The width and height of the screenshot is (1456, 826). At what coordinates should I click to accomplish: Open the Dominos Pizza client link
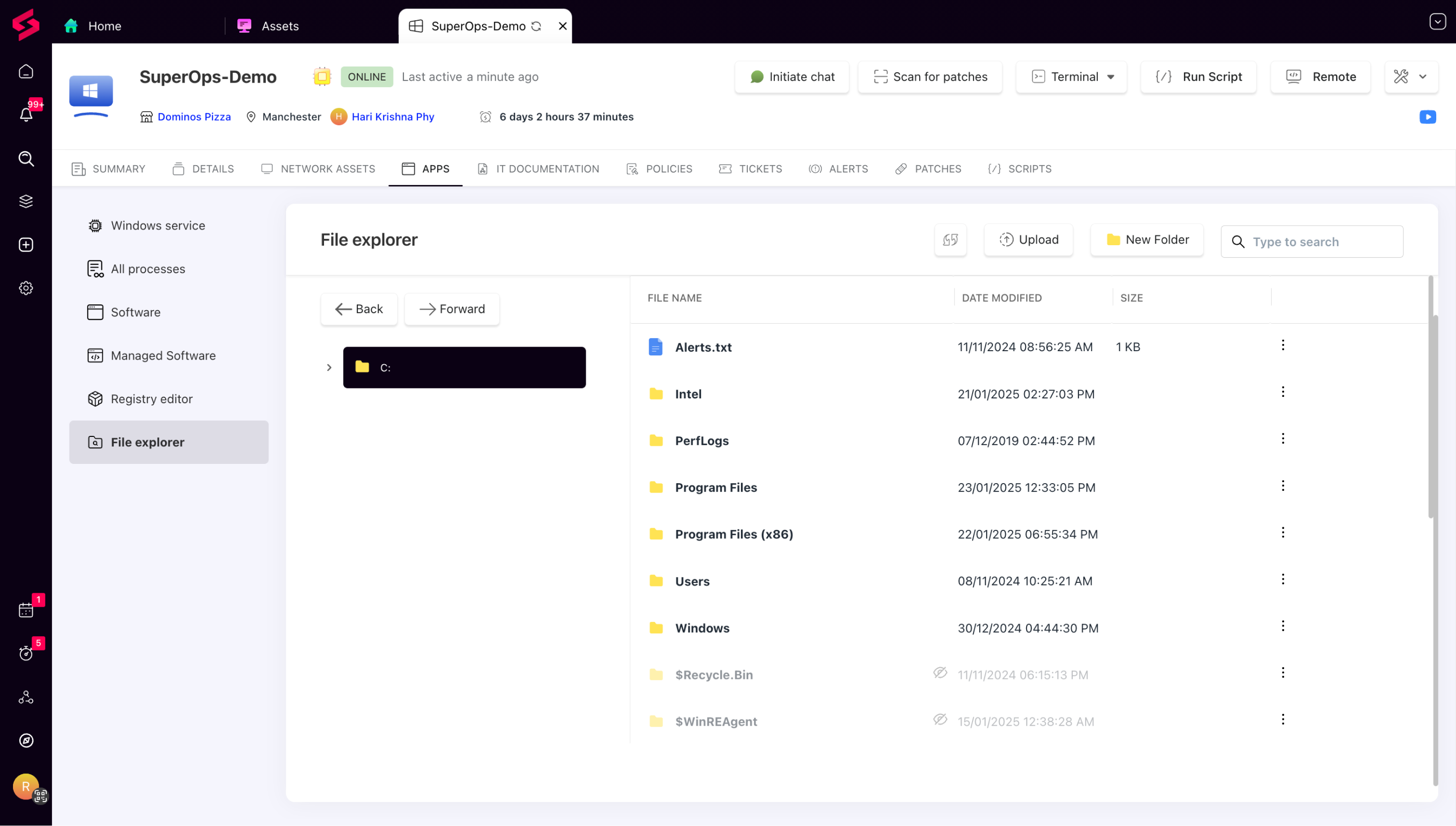194,117
